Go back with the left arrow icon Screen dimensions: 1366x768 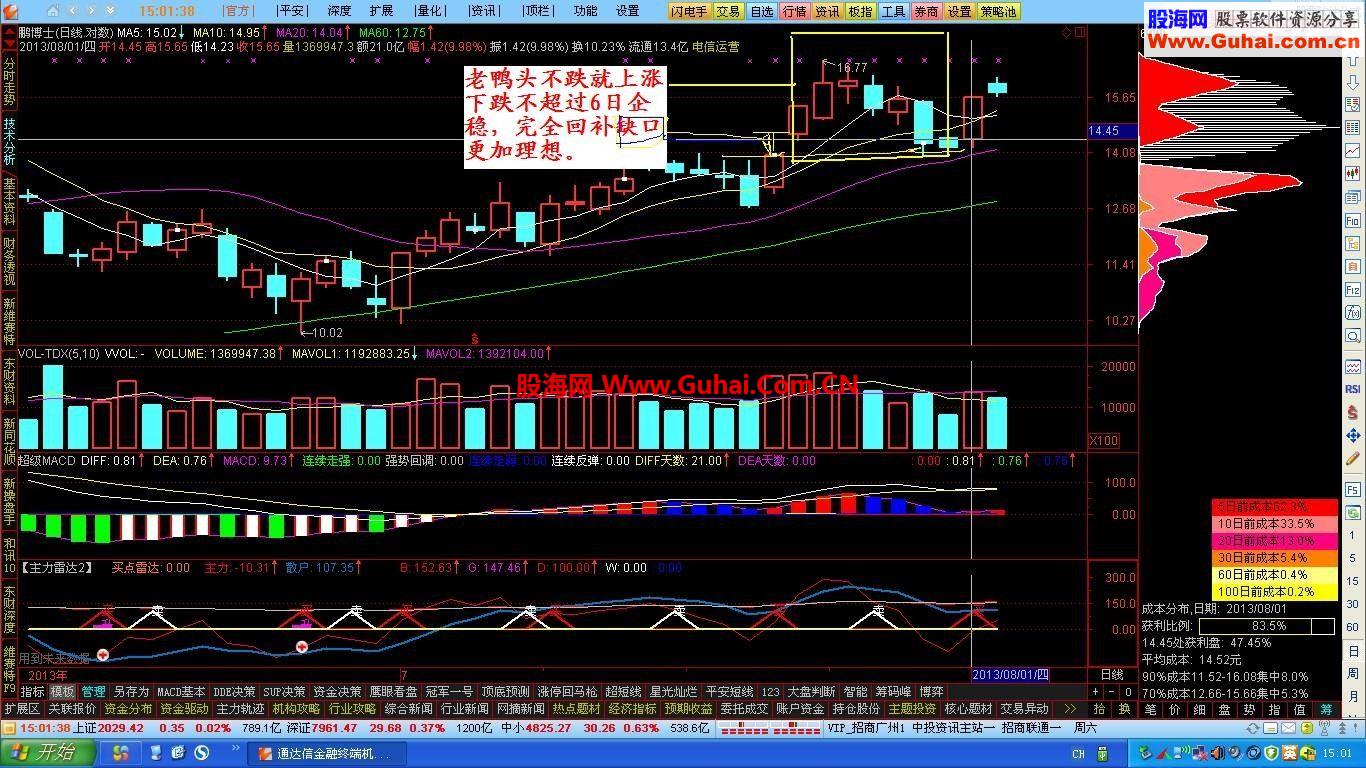point(72,11)
